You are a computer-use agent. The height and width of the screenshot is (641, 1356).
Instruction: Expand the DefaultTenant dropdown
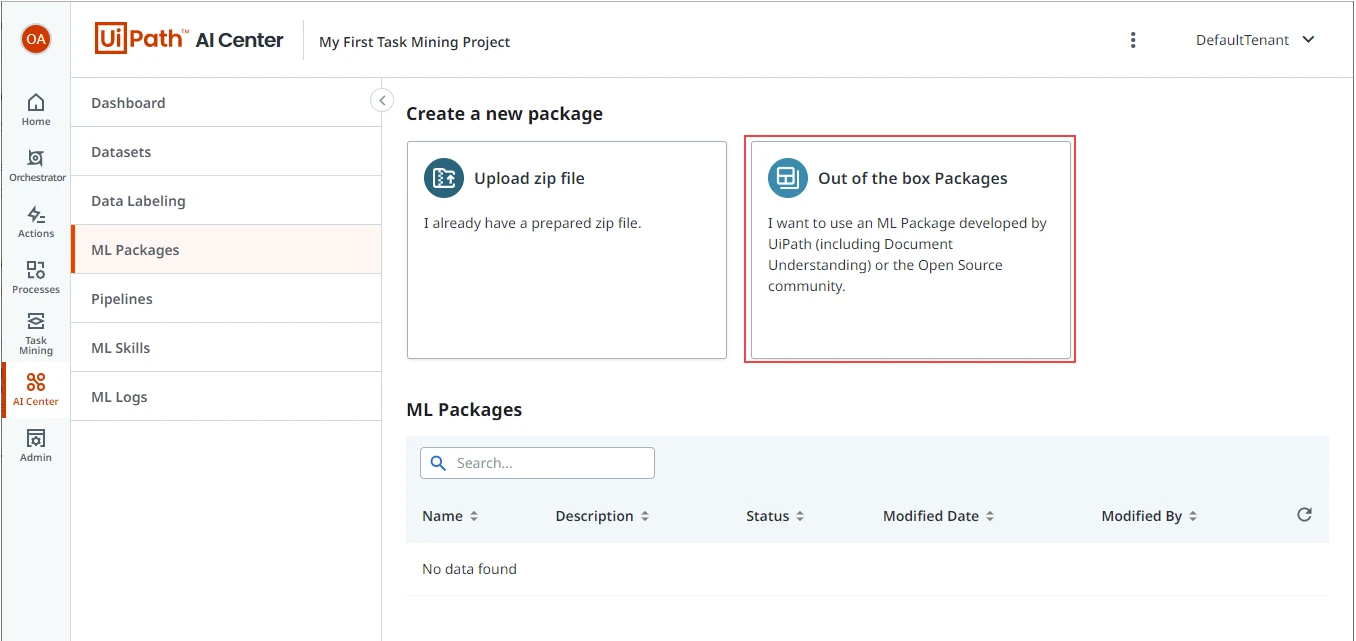click(1255, 40)
